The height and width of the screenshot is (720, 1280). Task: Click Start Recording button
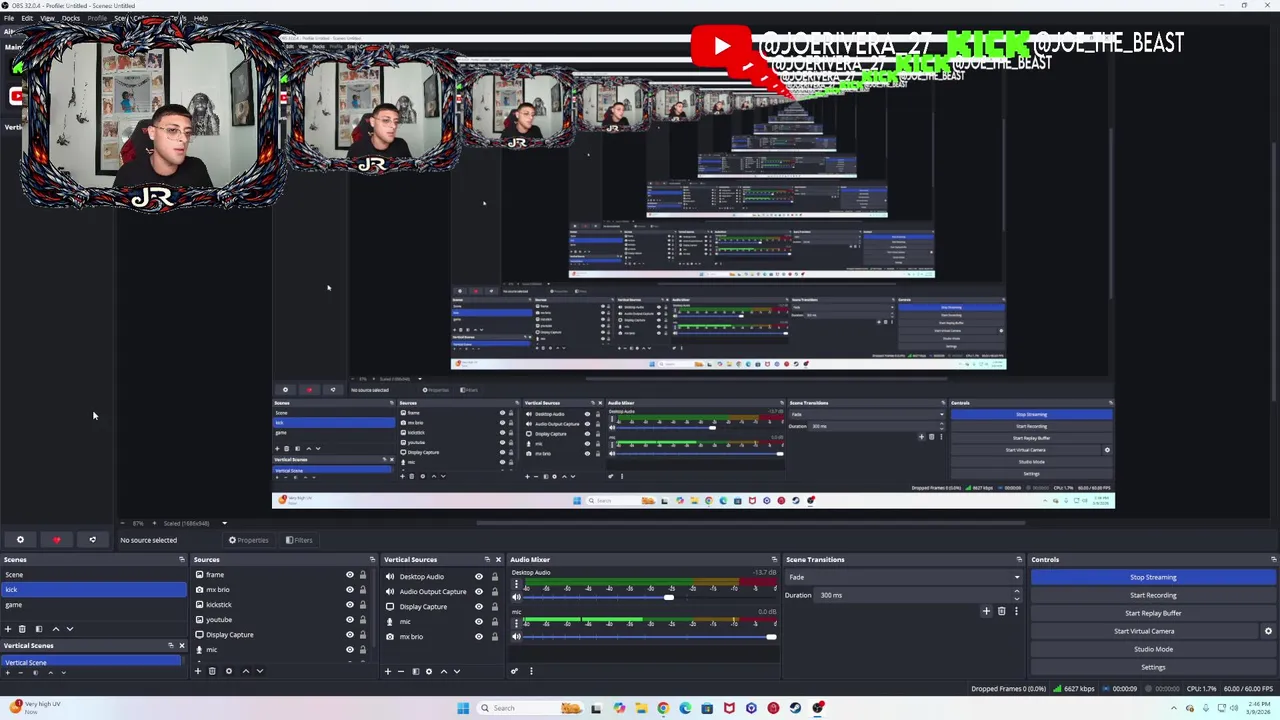point(1153,595)
